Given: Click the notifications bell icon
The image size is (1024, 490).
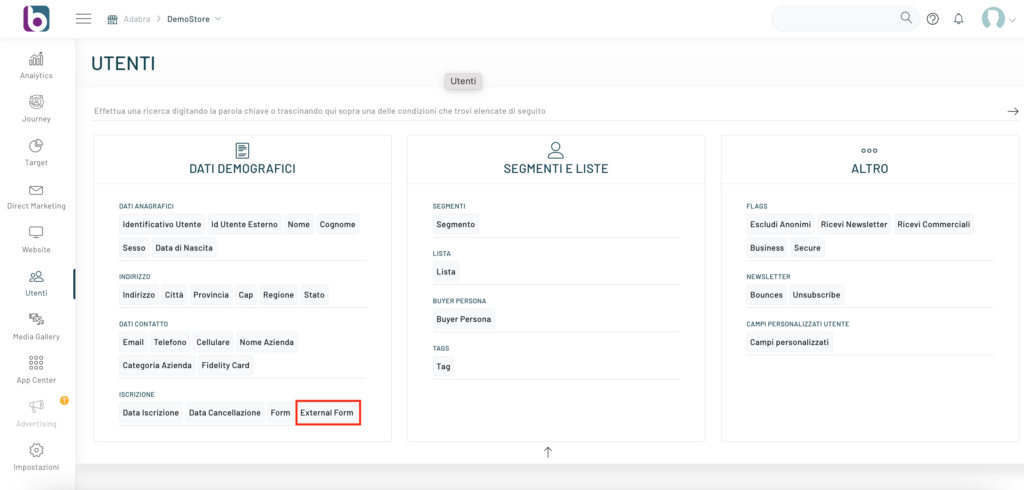Looking at the screenshot, I should point(958,19).
